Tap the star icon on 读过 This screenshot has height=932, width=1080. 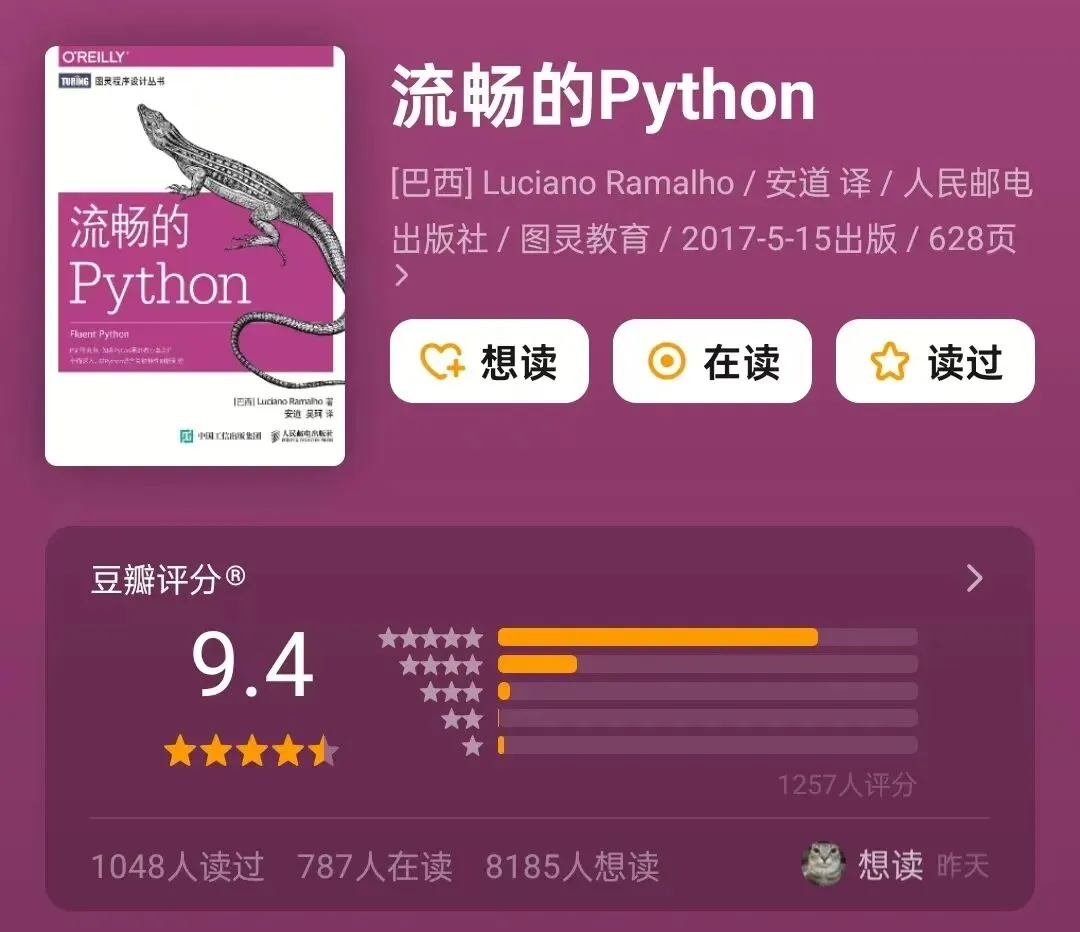pyautogui.click(x=889, y=361)
